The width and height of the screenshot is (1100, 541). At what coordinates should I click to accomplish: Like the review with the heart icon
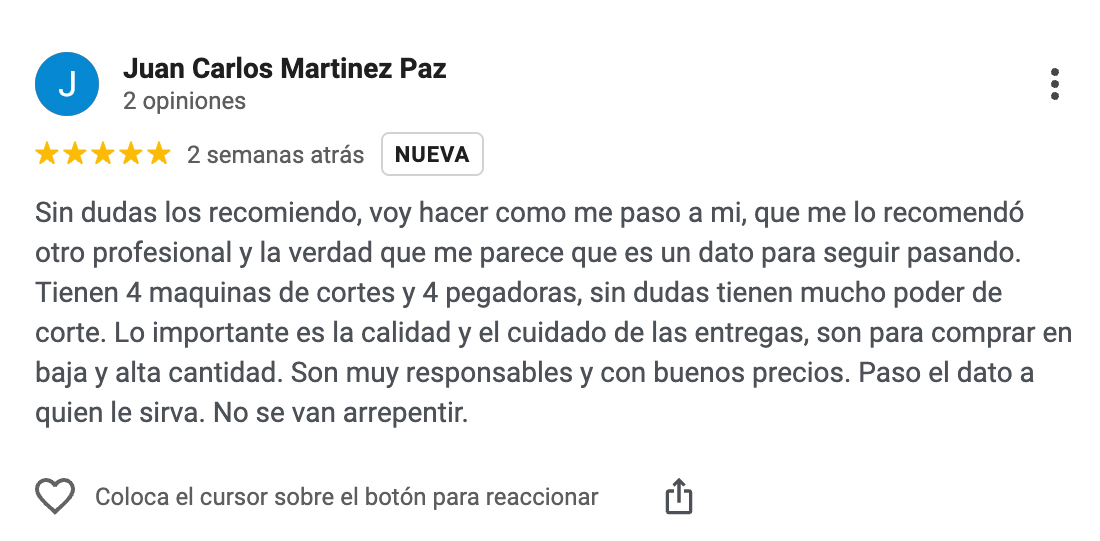point(55,496)
